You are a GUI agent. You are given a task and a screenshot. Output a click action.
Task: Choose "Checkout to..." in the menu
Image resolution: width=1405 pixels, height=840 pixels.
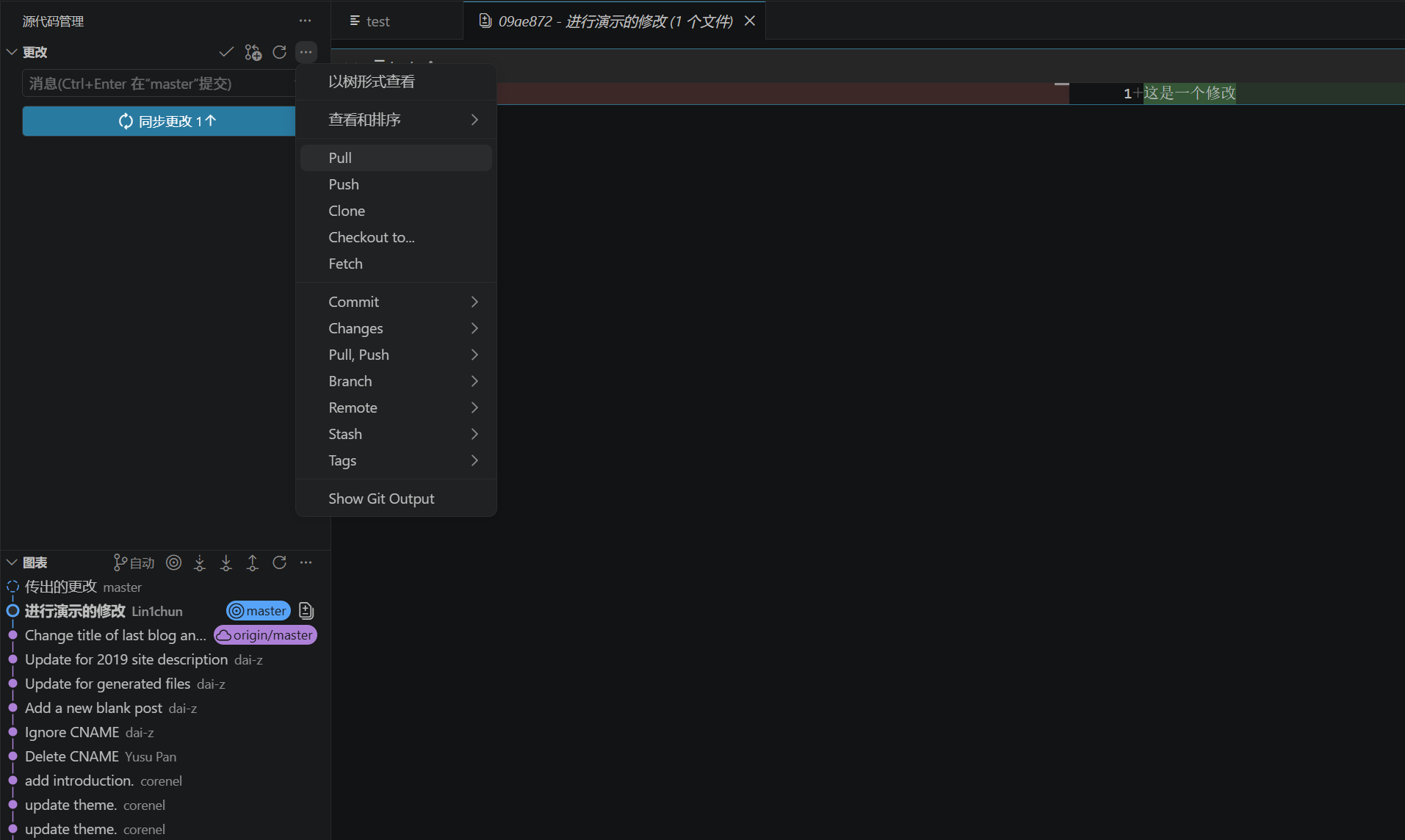coord(396,237)
